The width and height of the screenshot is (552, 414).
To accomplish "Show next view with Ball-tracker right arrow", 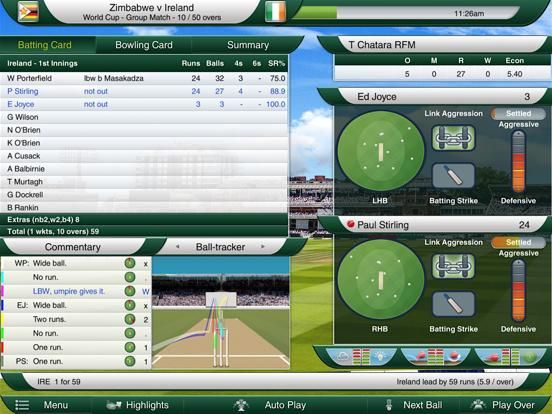I will (x=263, y=246).
